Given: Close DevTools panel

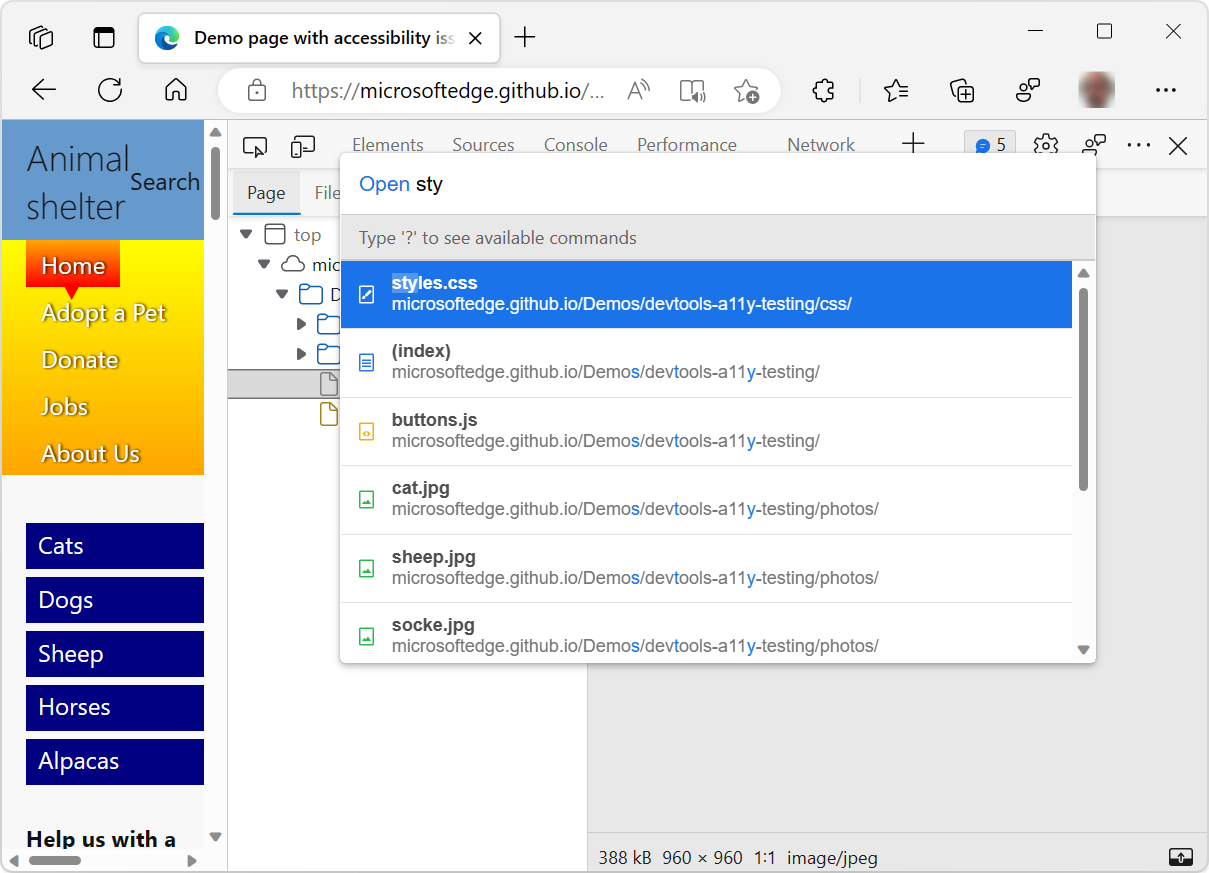Looking at the screenshot, I should [x=1178, y=146].
